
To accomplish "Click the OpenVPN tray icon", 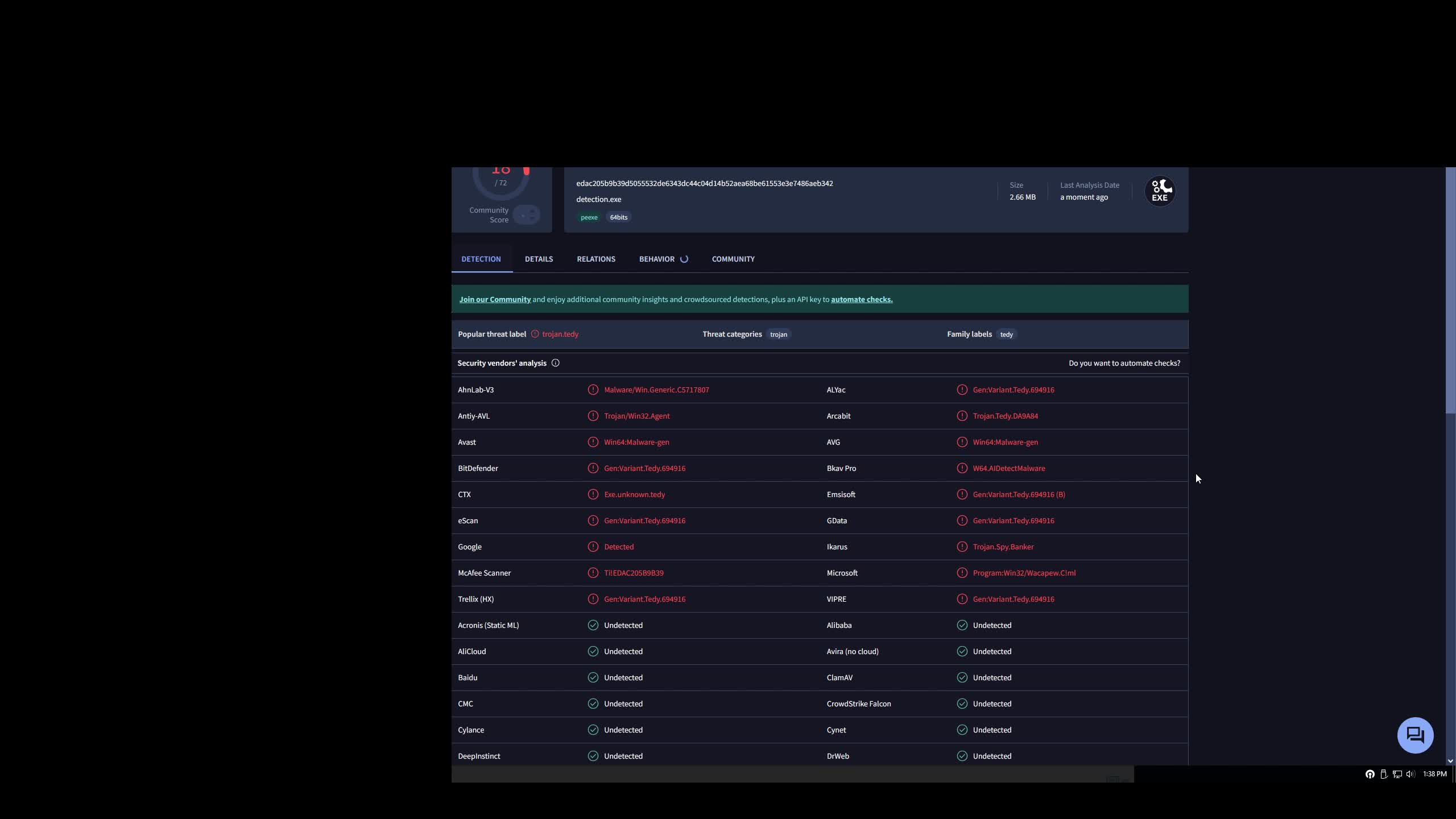I will (1370, 774).
